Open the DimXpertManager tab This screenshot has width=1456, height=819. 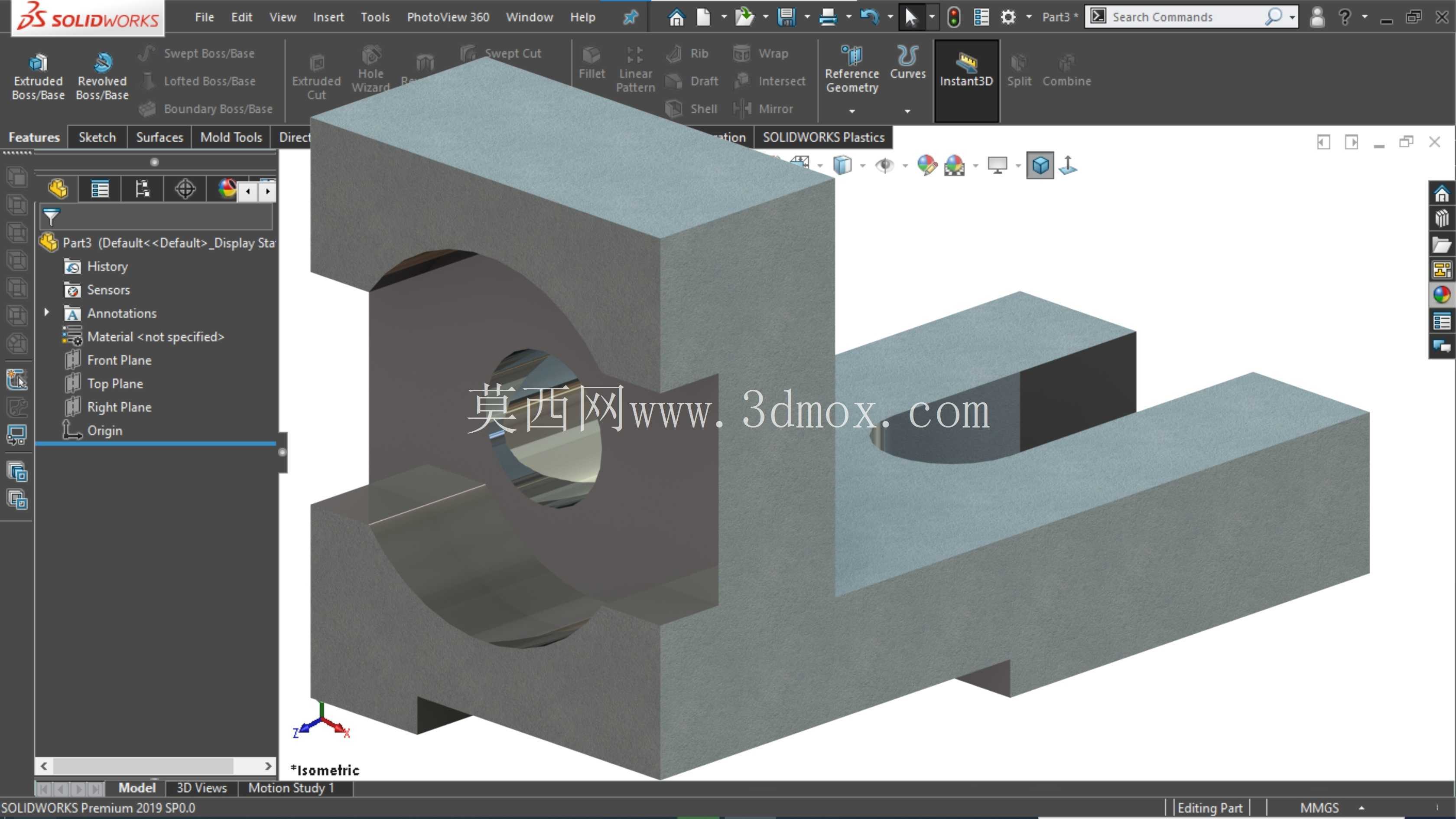coord(185,189)
